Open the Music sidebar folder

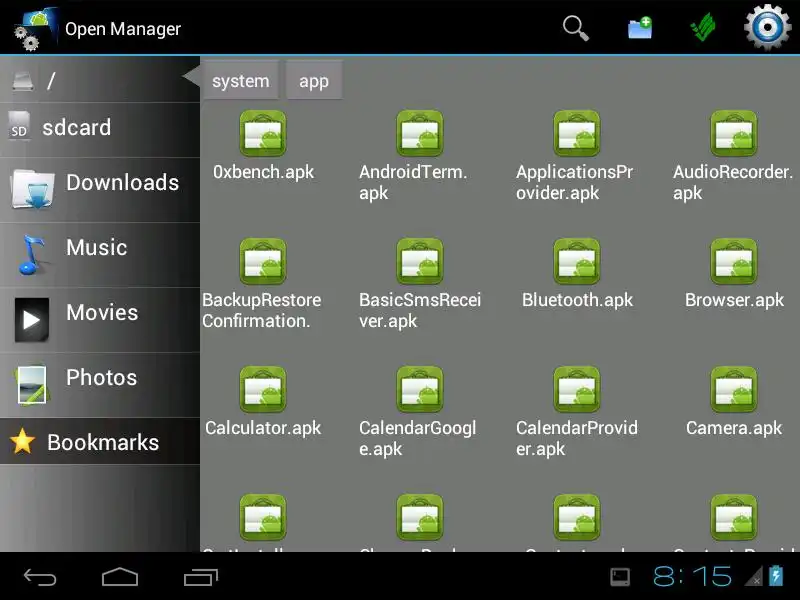click(x=100, y=255)
